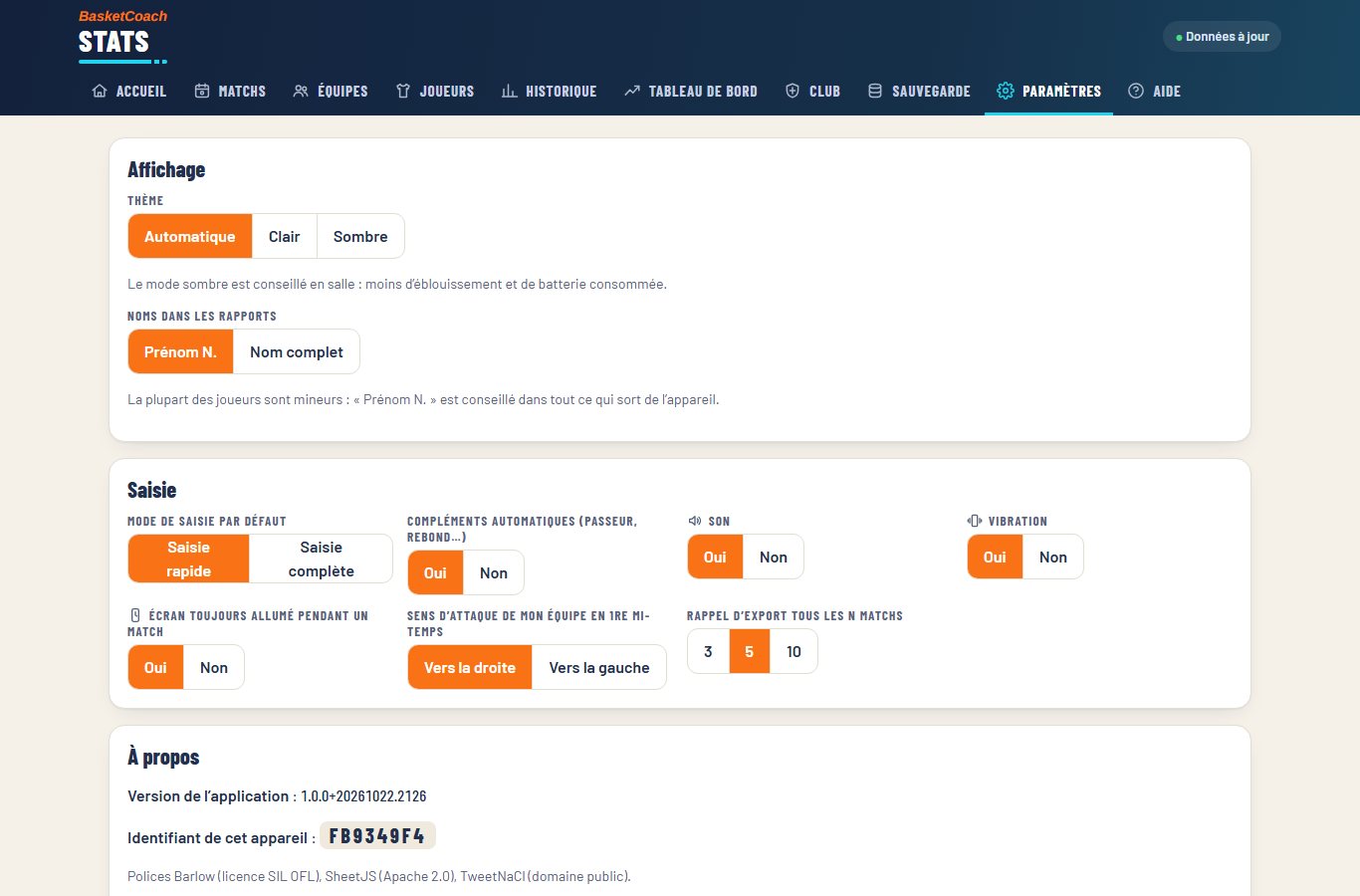Select the Joueurs jersey icon

click(403, 91)
